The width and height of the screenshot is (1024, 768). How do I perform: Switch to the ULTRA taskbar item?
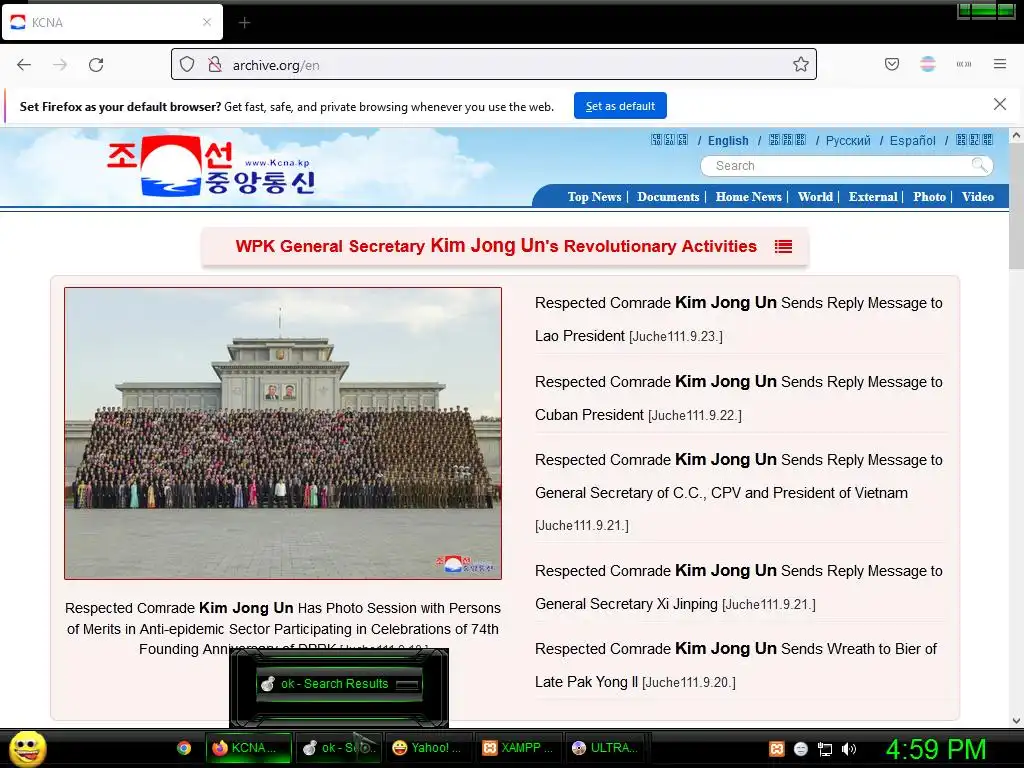(x=605, y=748)
